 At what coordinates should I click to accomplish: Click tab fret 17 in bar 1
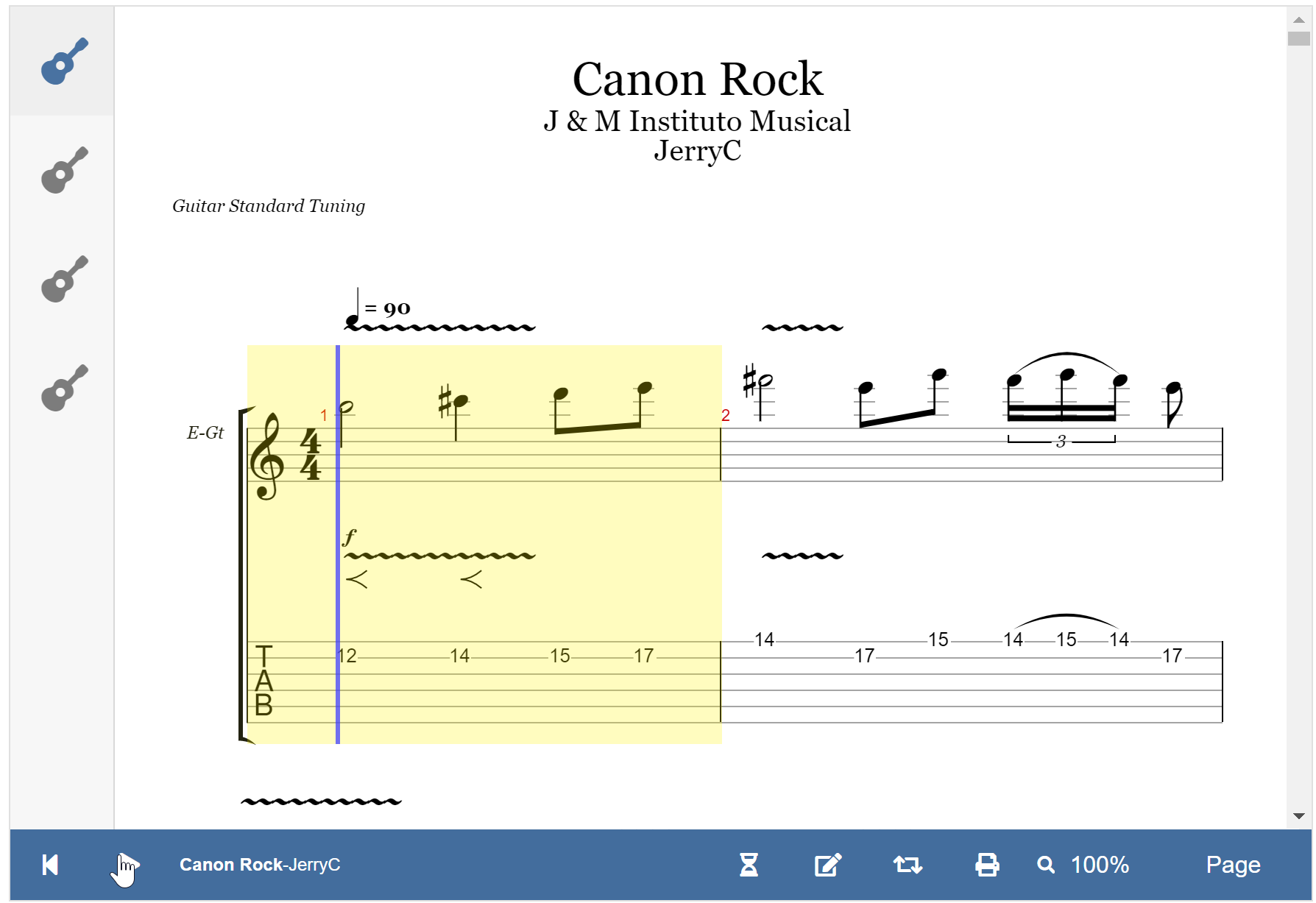[x=644, y=656]
